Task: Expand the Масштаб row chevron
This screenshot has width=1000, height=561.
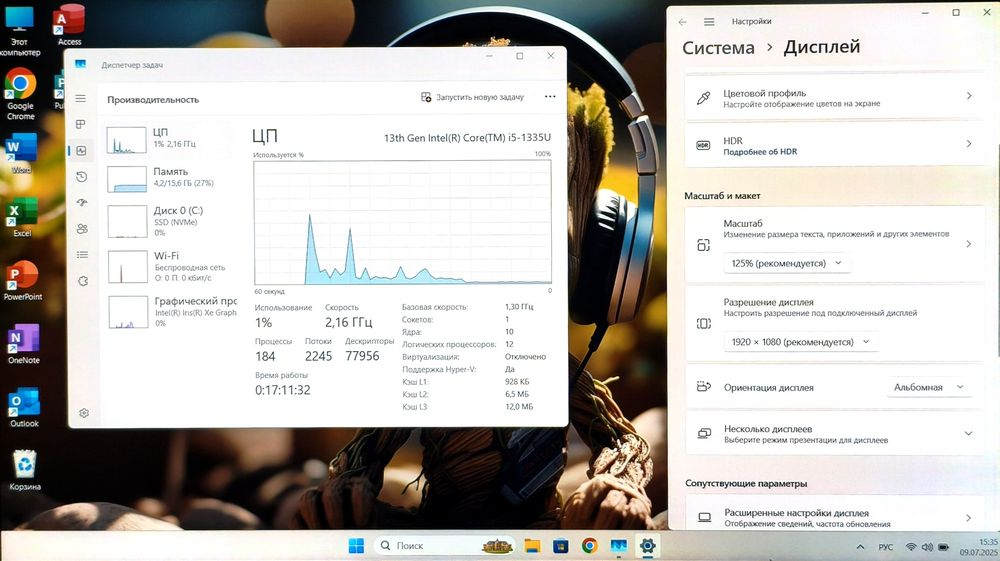Action: coord(968,244)
